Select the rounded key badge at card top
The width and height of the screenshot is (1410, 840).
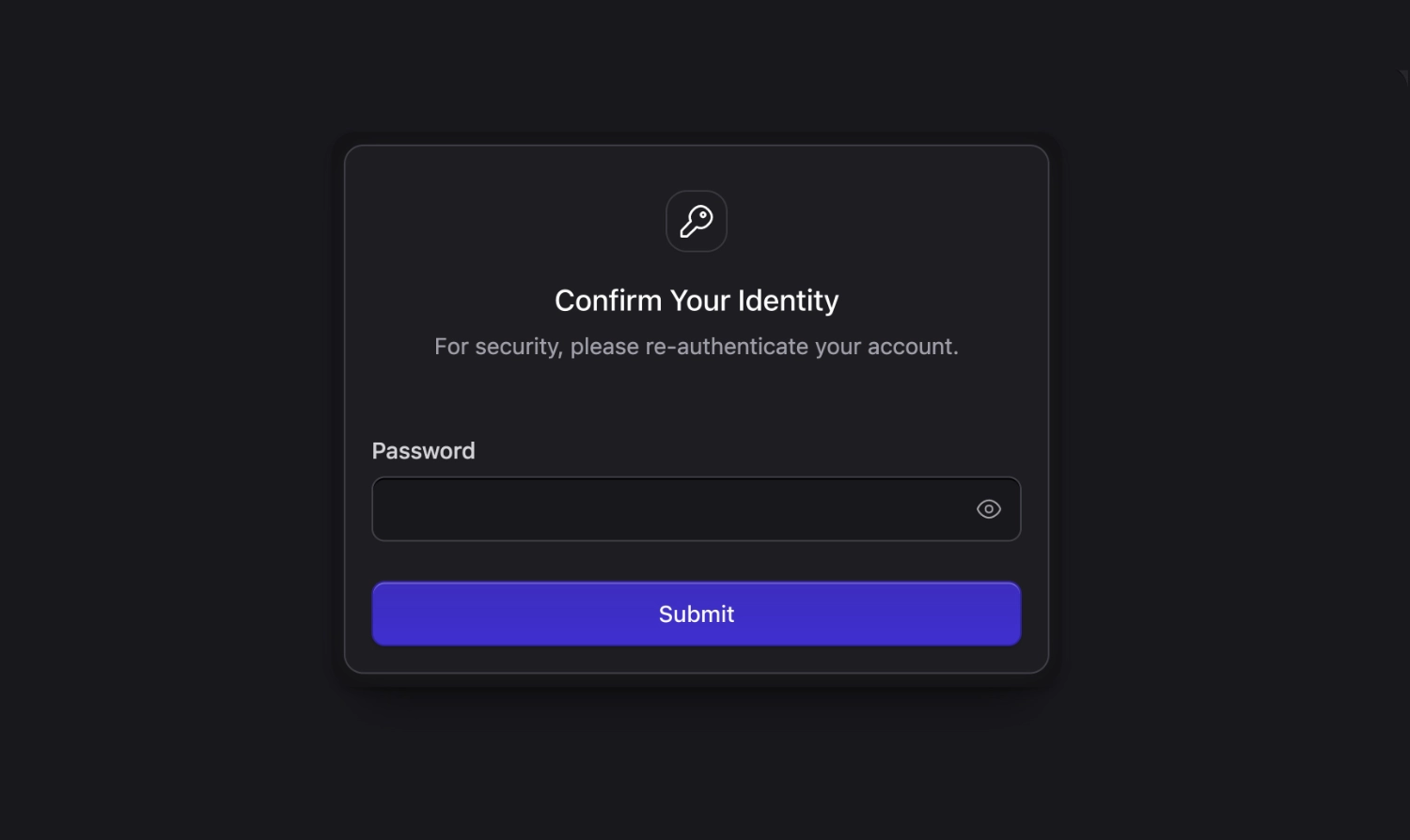click(x=697, y=222)
